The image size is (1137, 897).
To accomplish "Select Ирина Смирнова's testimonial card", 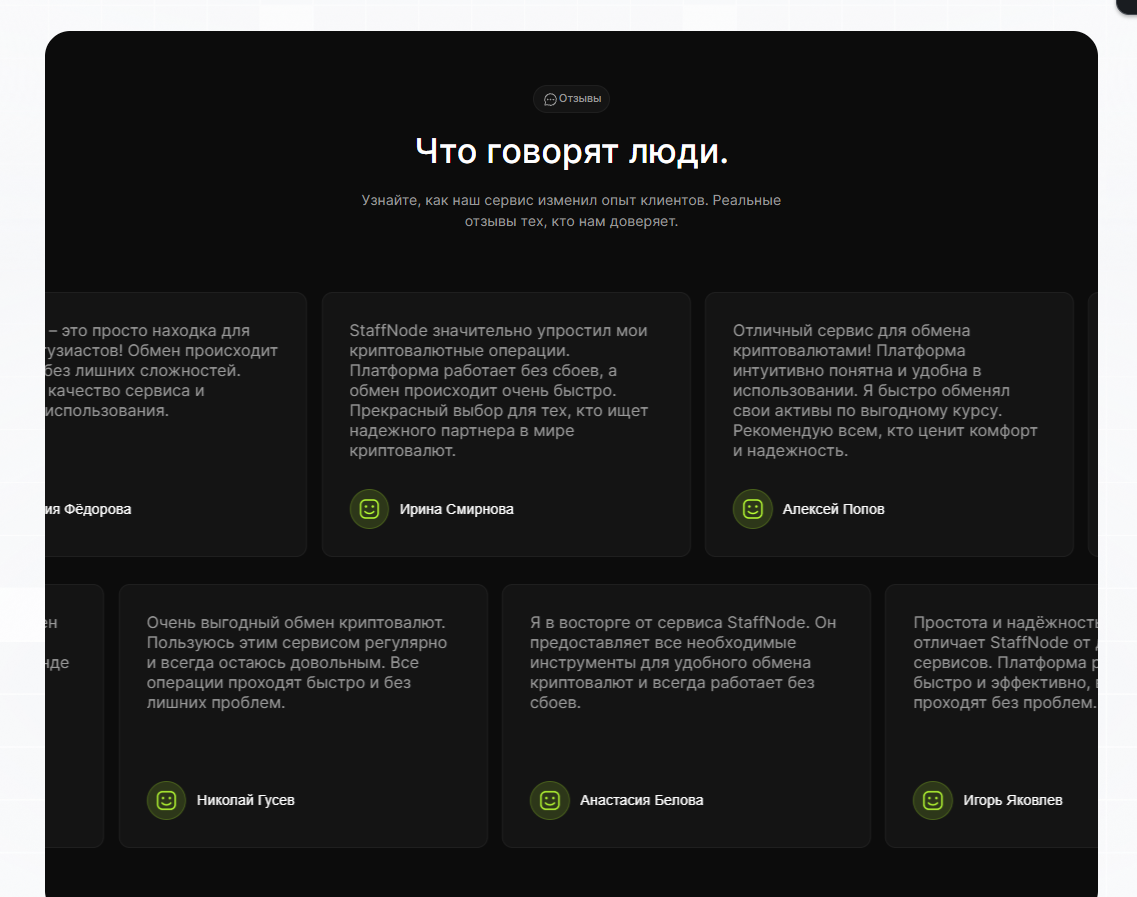I will pyautogui.click(x=505, y=424).
